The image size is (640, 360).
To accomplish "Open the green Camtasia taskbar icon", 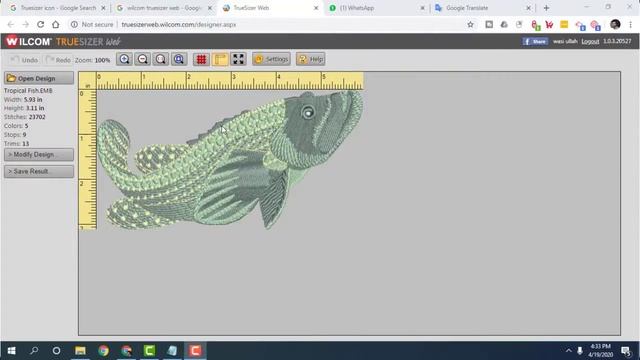I will pos(149,351).
